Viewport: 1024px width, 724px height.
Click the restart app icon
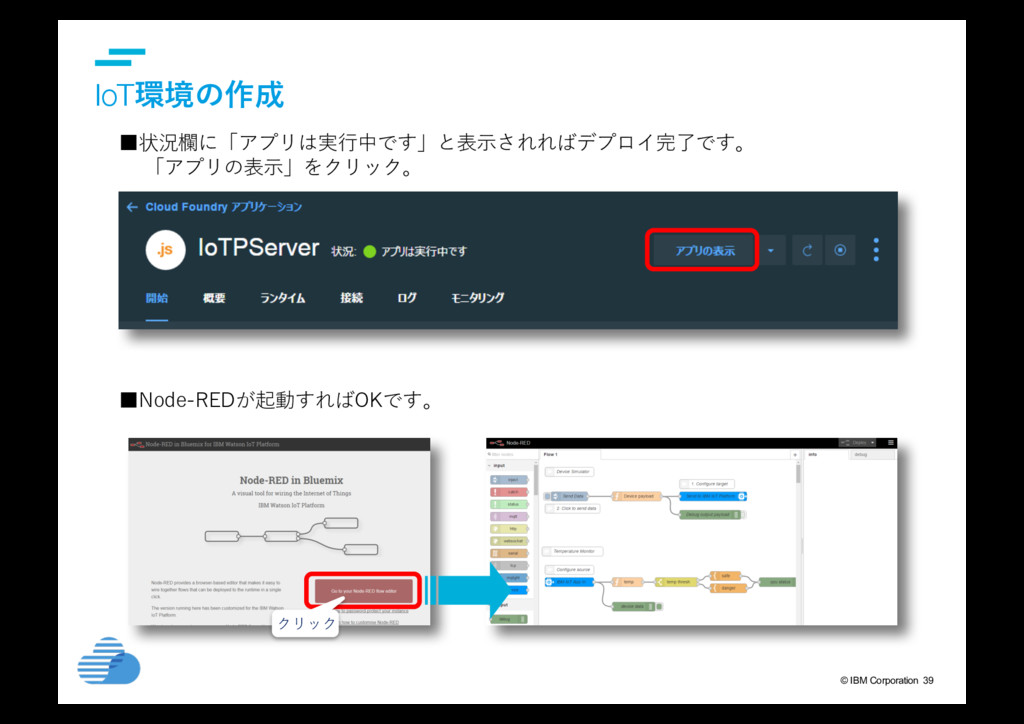tap(807, 250)
